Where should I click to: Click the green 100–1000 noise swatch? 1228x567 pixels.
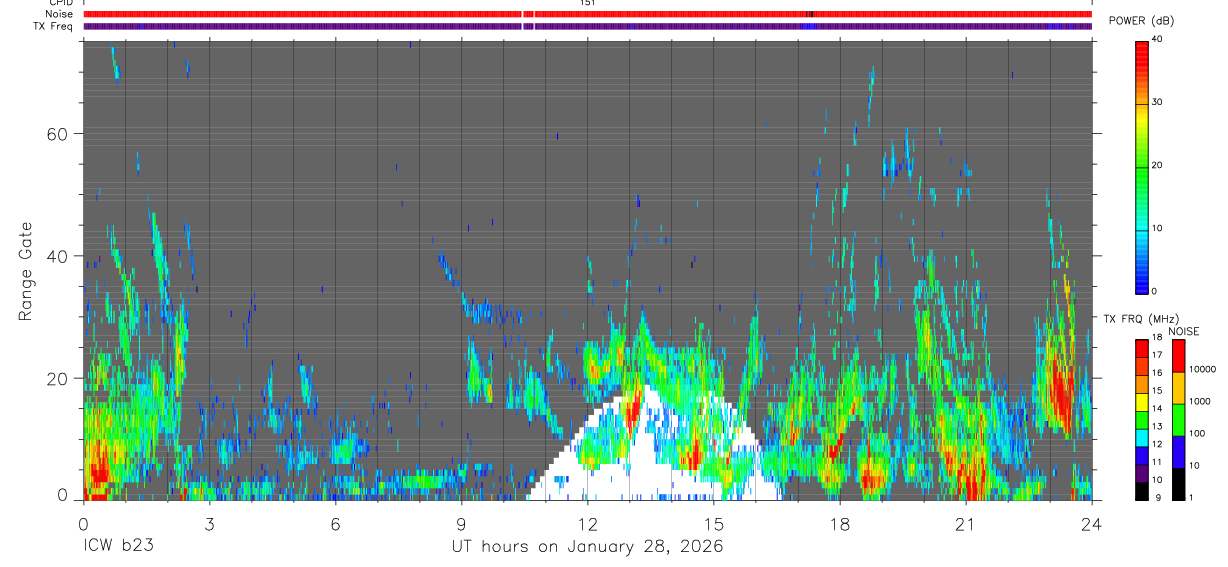(1178, 420)
